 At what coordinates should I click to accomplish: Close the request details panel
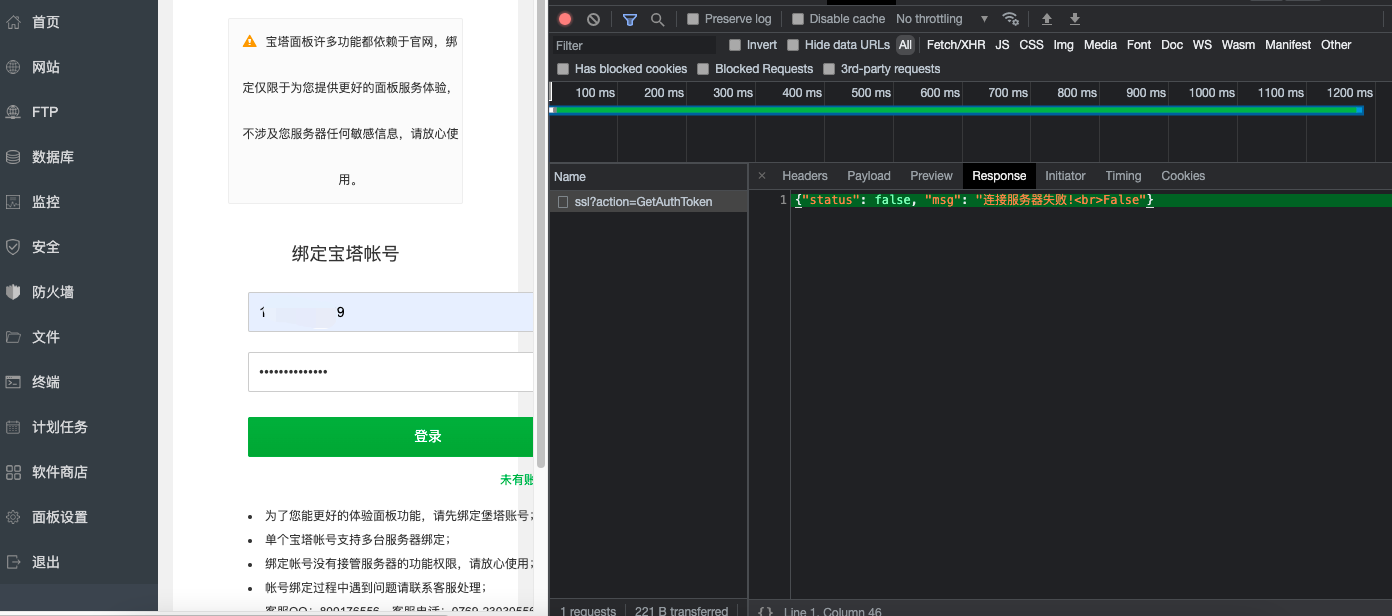762,176
